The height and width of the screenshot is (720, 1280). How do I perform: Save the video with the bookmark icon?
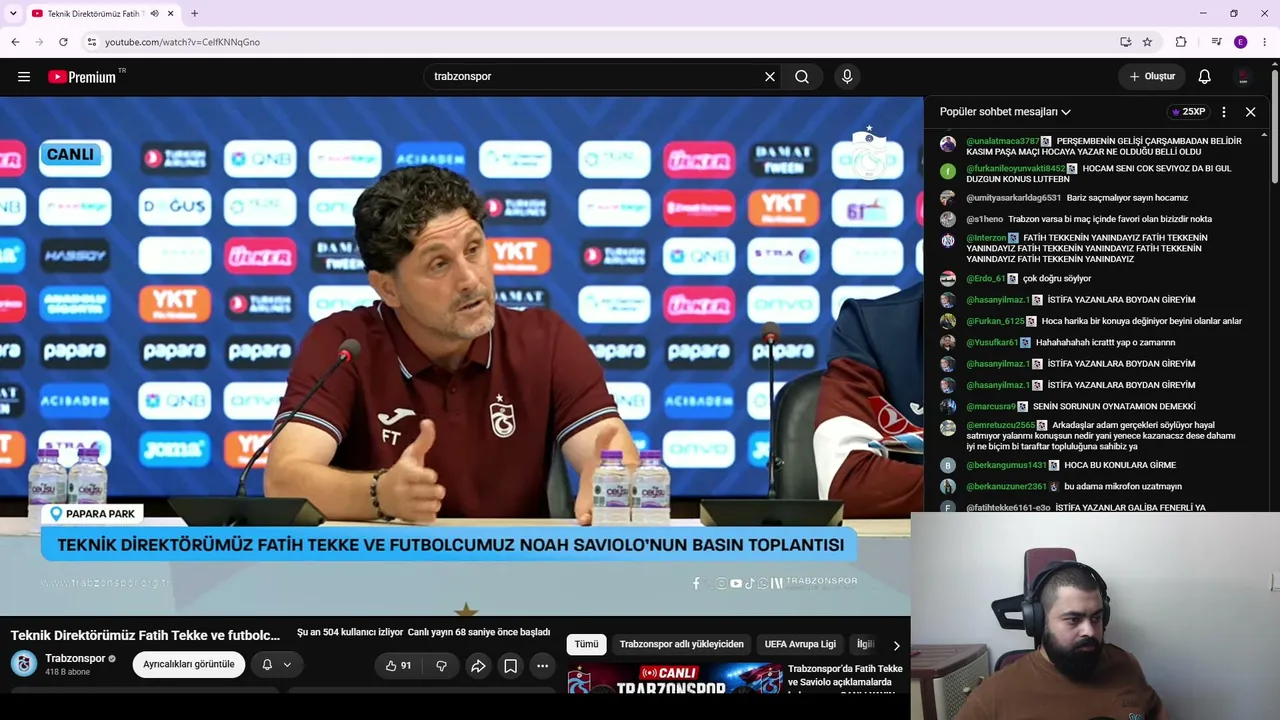510,665
